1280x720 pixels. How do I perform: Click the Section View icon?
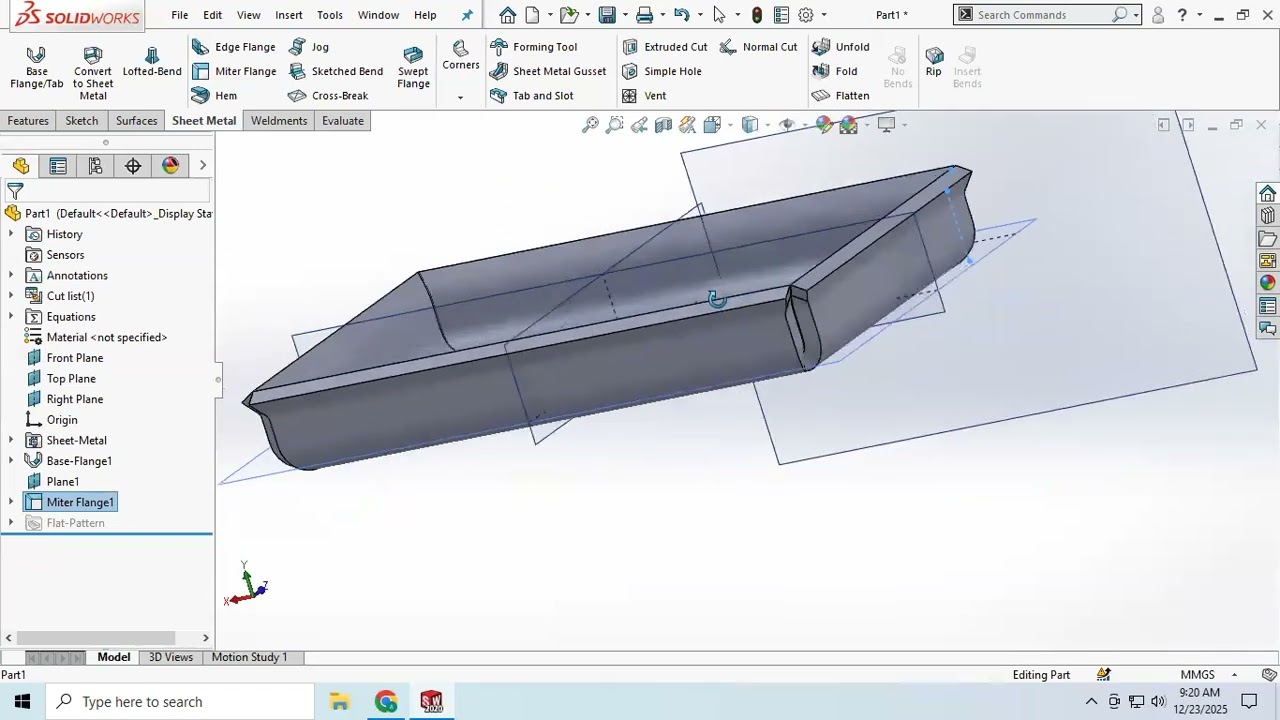coord(663,125)
